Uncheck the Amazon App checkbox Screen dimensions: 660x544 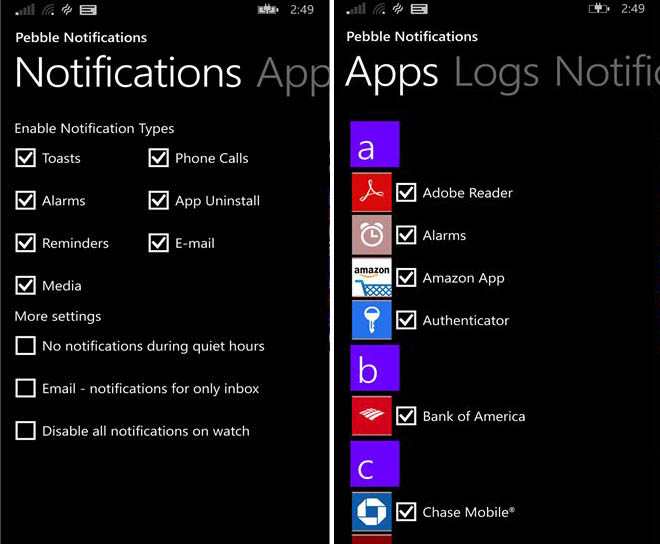[406, 277]
